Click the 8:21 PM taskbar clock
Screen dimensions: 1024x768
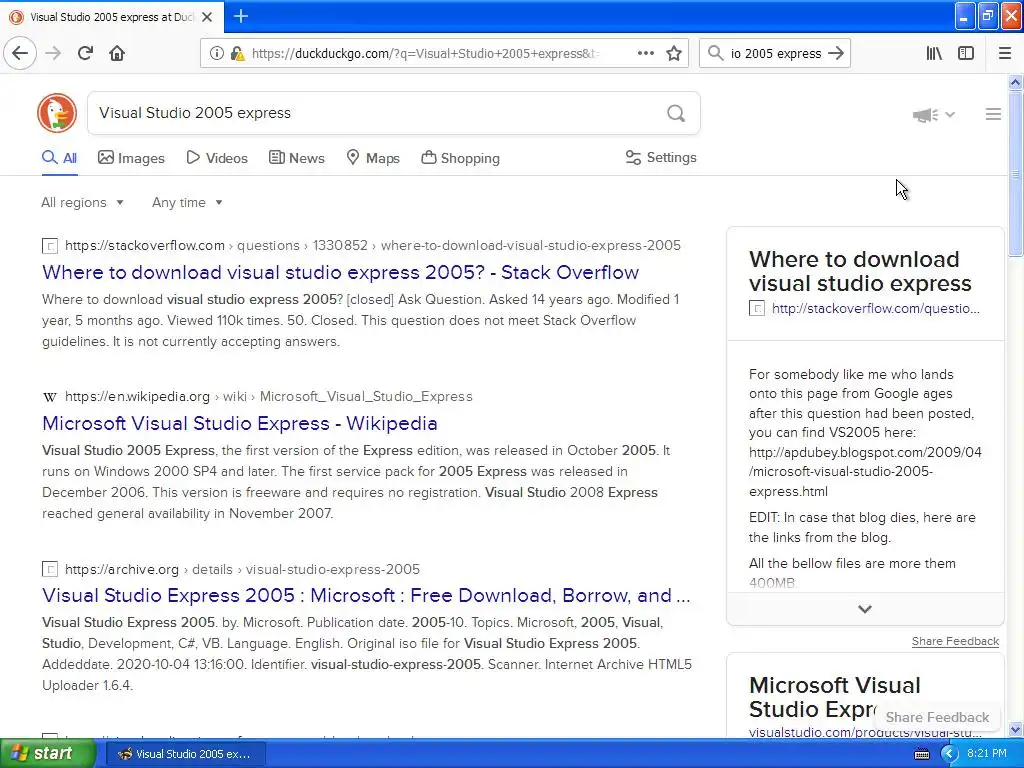987,754
